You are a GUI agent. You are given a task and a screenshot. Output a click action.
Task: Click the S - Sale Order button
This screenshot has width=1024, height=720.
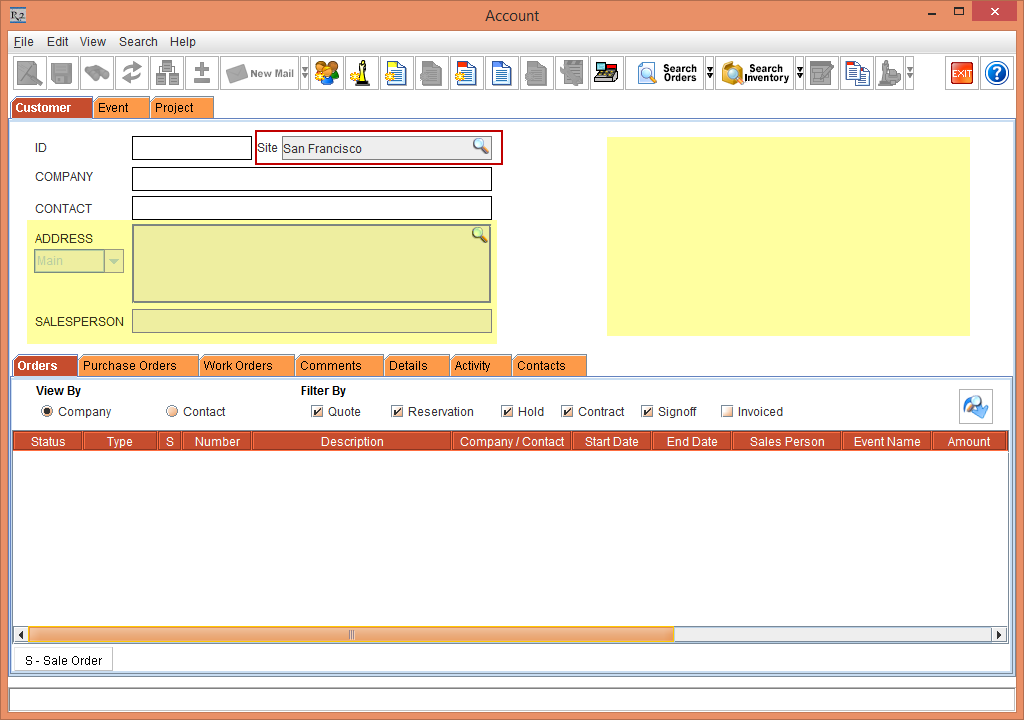click(x=62, y=659)
